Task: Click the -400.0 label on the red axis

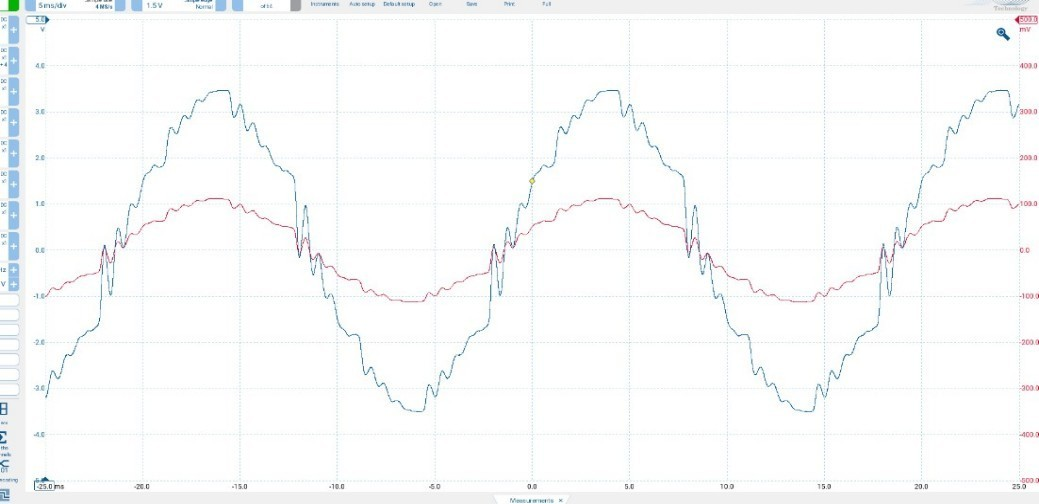Action: [x=1028, y=434]
